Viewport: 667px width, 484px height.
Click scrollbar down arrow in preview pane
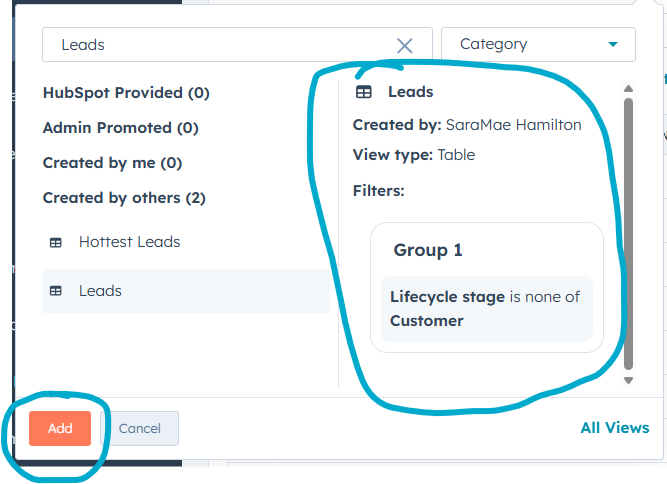point(628,380)
